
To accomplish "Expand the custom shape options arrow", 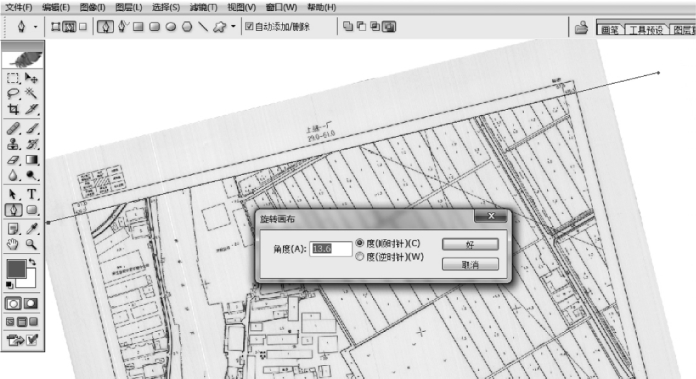I will point(233,27).
